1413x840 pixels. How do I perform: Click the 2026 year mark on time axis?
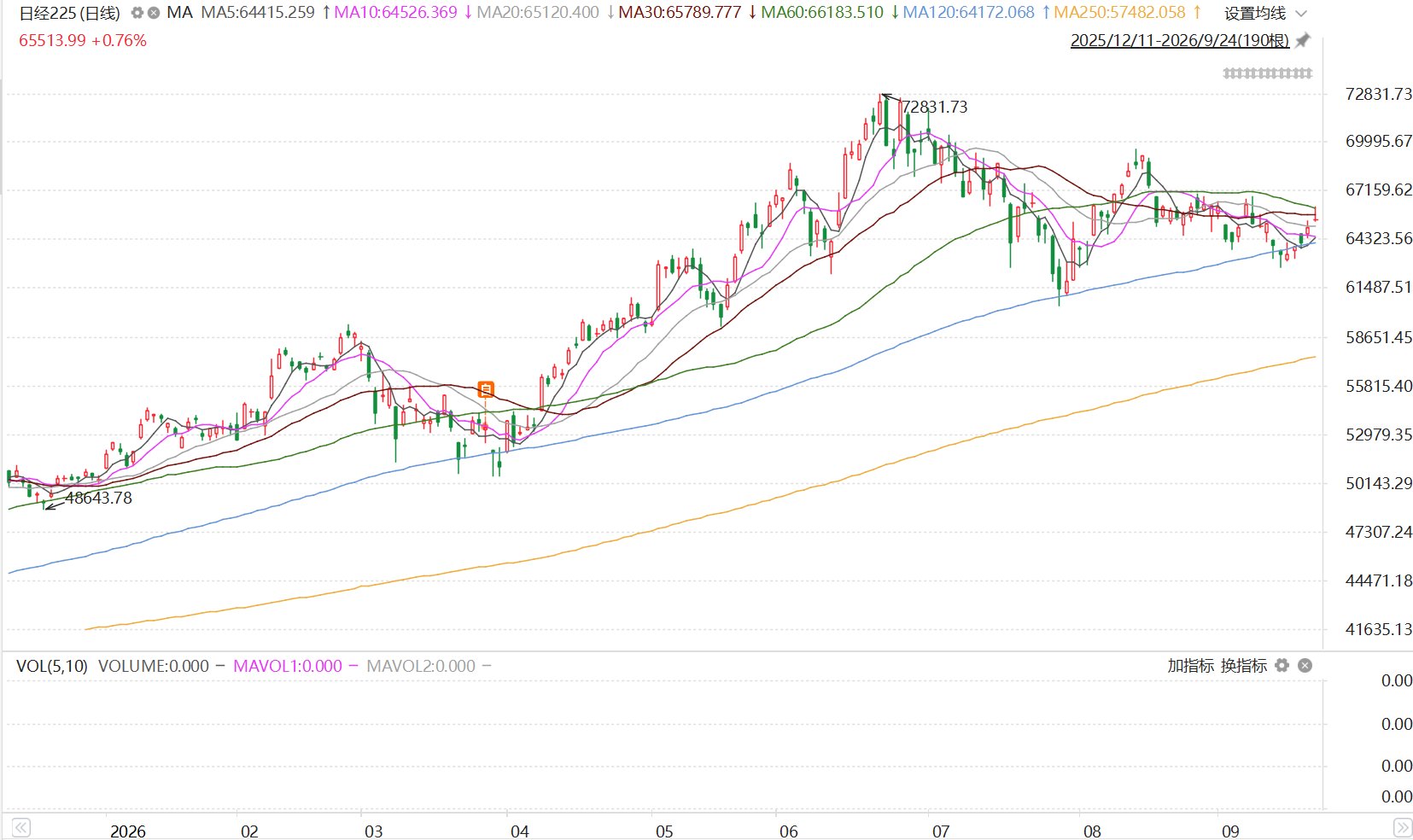pyautogui.click(x=128, y=831)
